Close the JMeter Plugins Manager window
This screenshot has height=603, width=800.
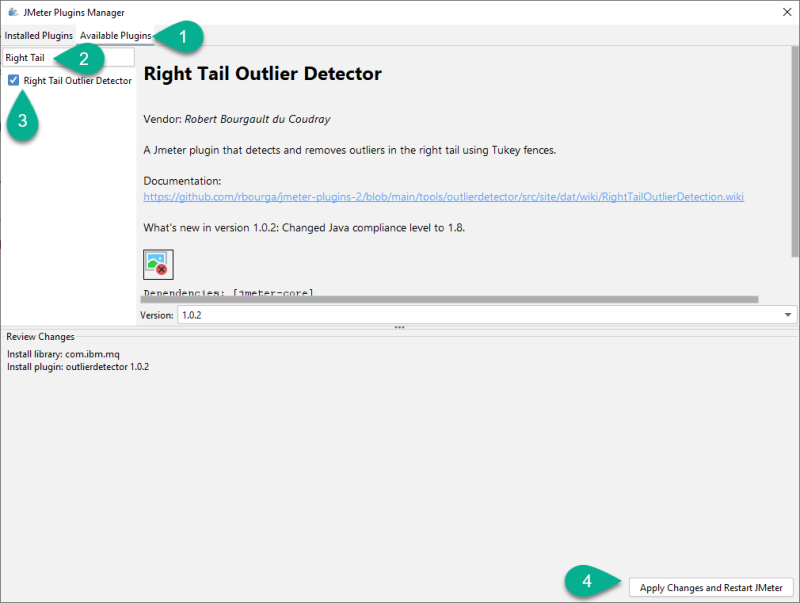pyautogui.click(x=787, y=12)
